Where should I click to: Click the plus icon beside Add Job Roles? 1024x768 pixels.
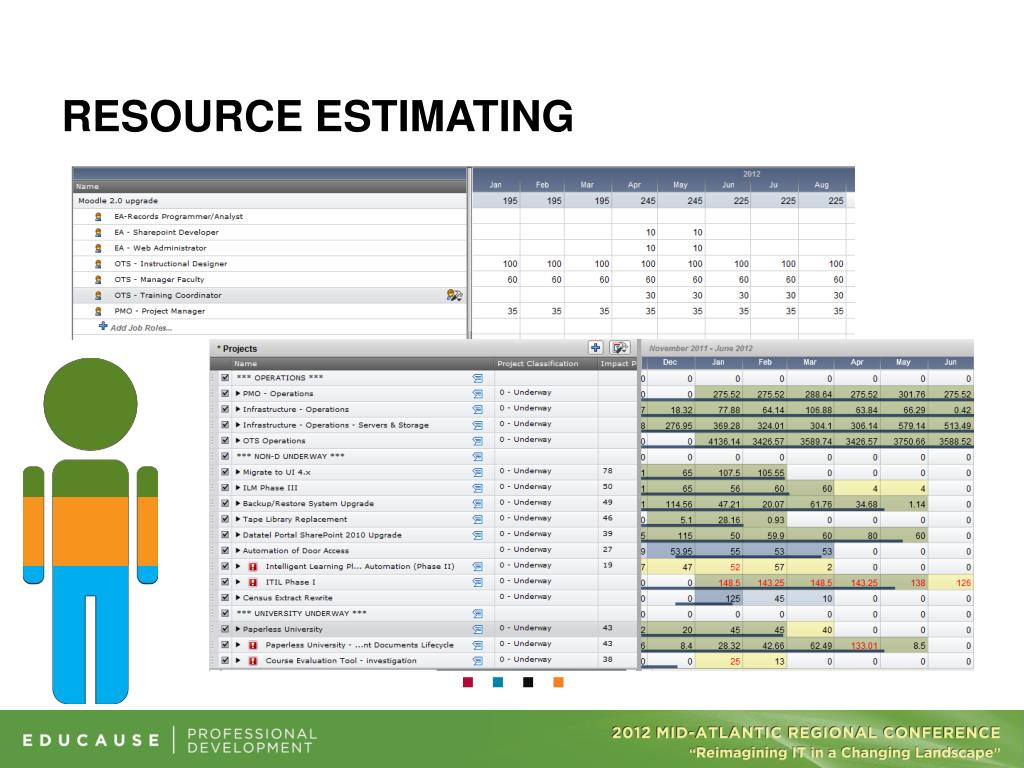[103, 326]
